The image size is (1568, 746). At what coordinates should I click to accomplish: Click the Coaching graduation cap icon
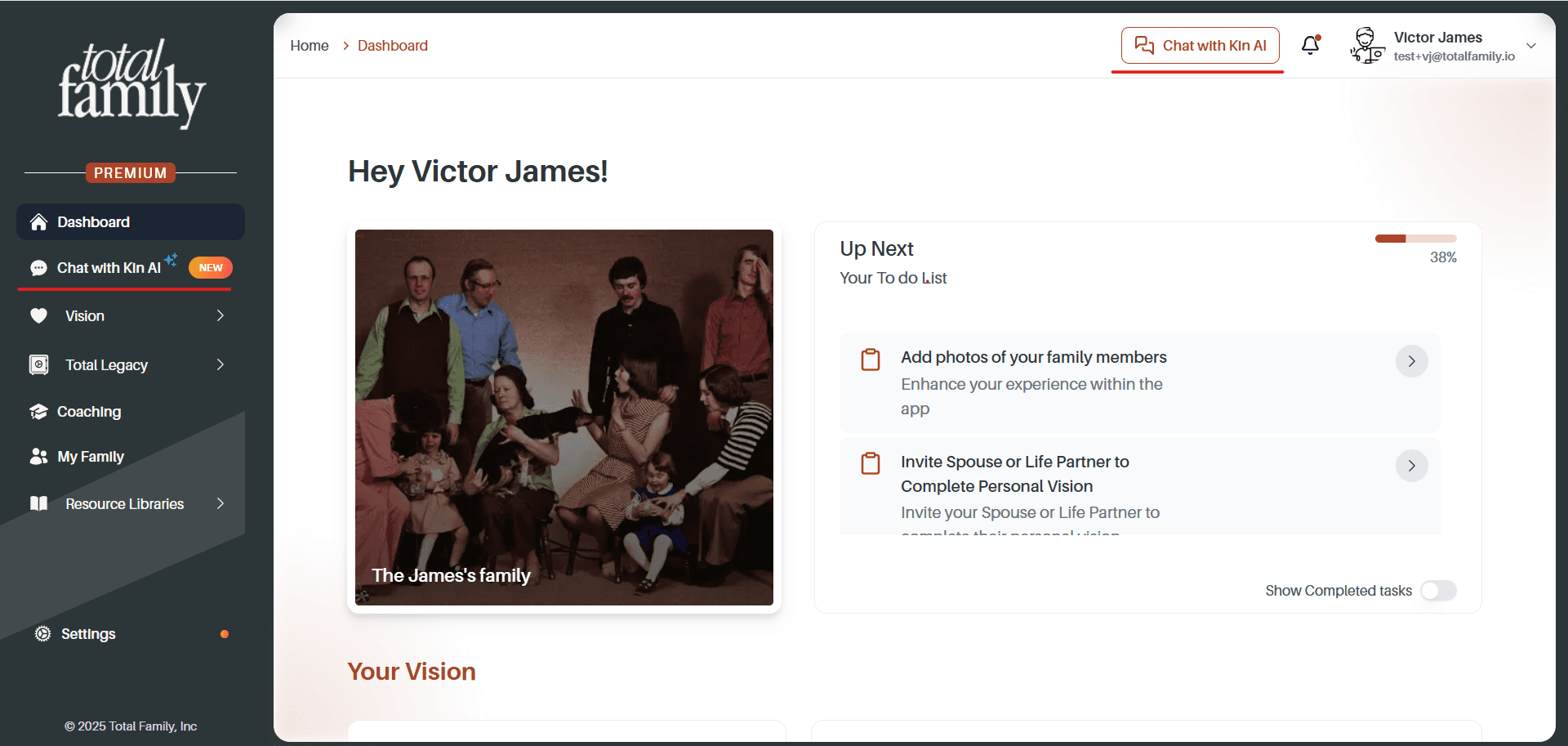(x=38, y=411)
